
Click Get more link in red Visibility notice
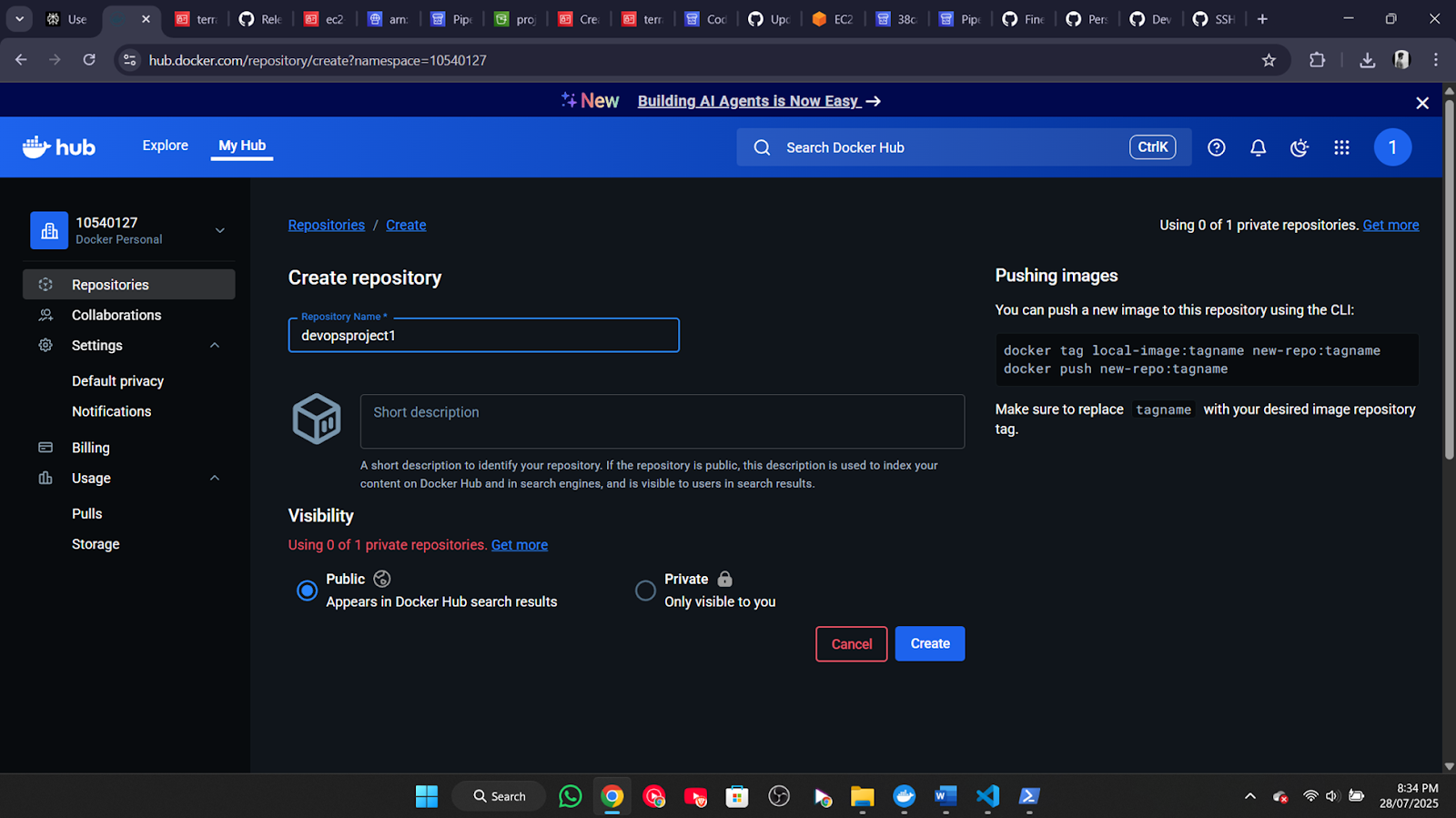(x=520, y=545)
